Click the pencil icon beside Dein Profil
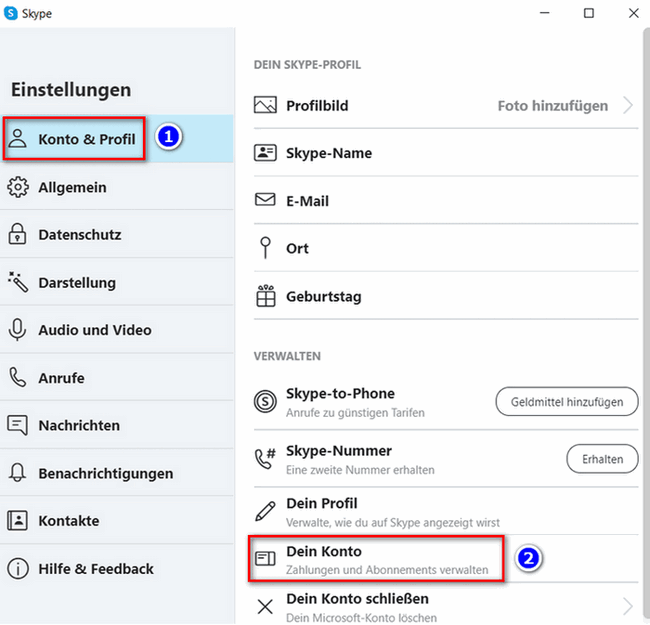650x625 pixels. tap(265, 511)
